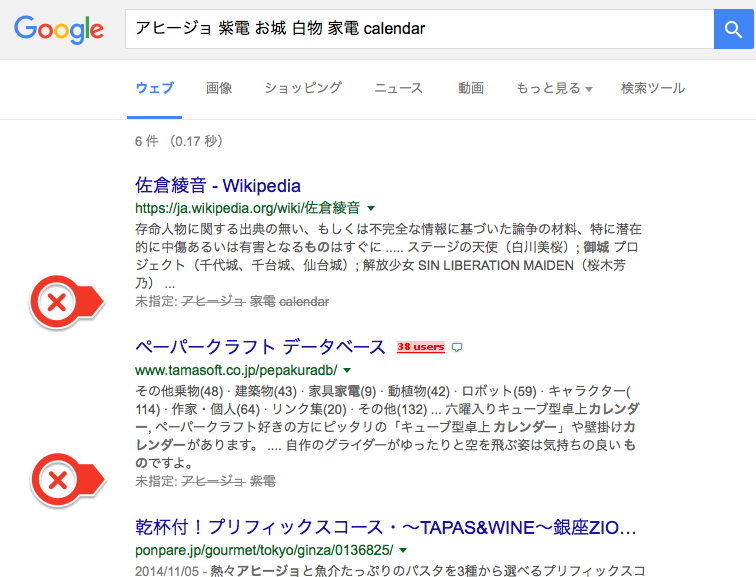Click the result count text 6 件

(147, 141)
